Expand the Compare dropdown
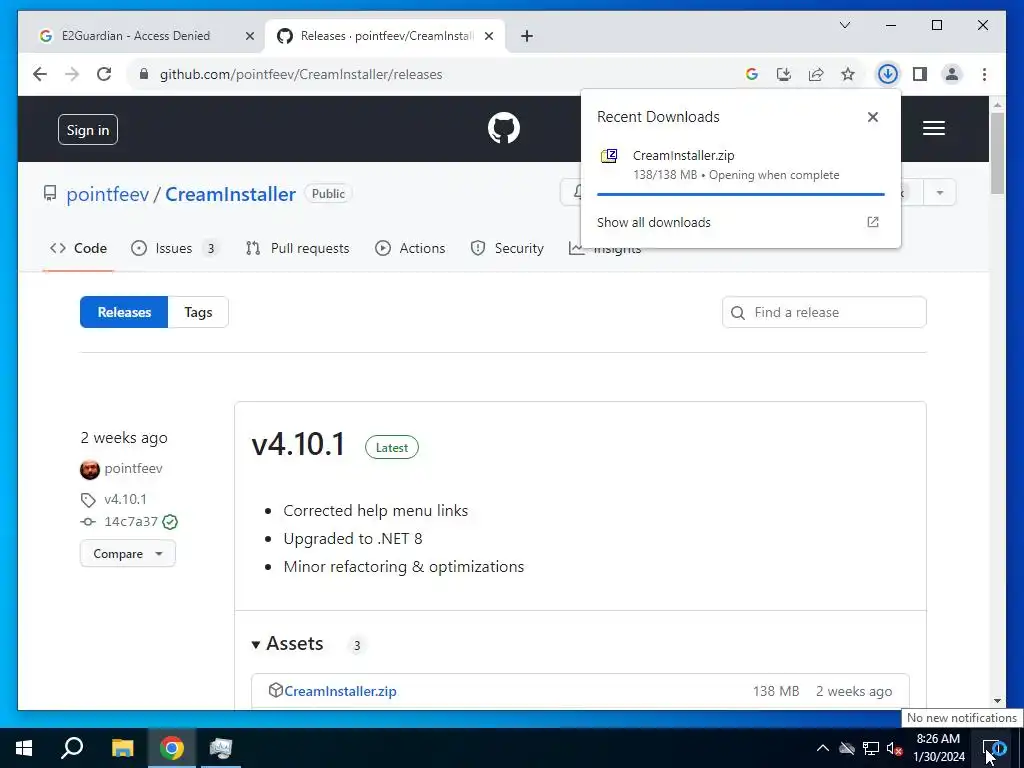 127,554
